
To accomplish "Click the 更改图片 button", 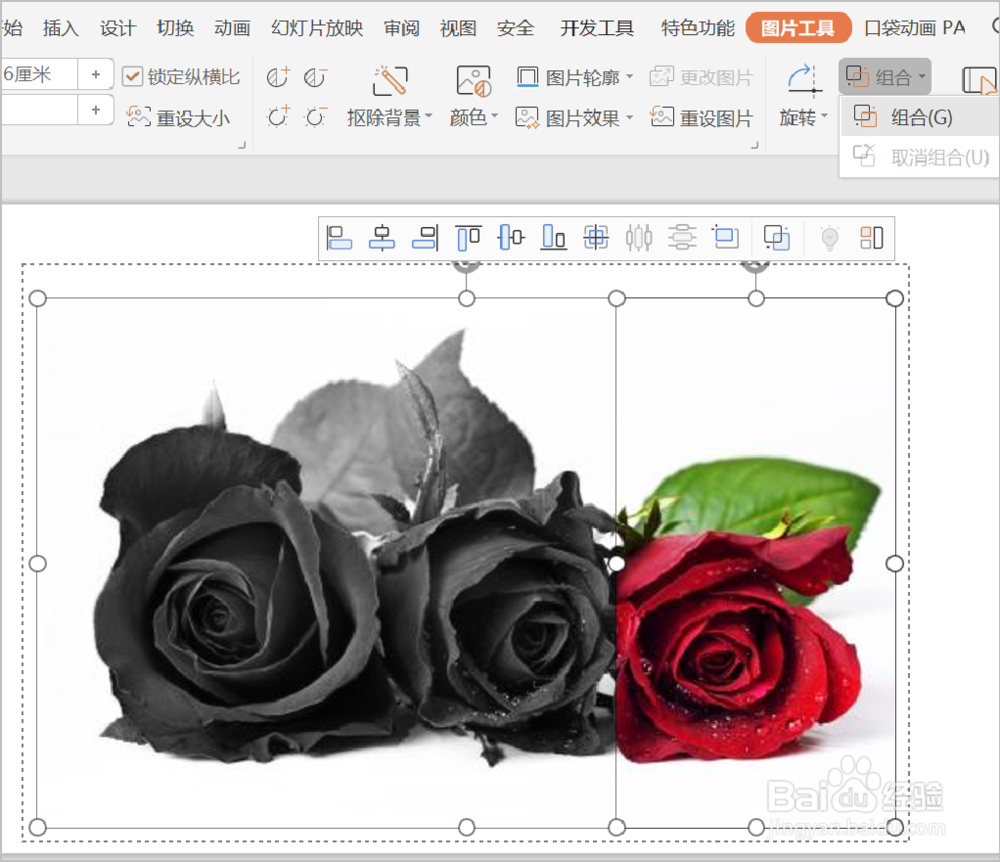I will (701, 77).
